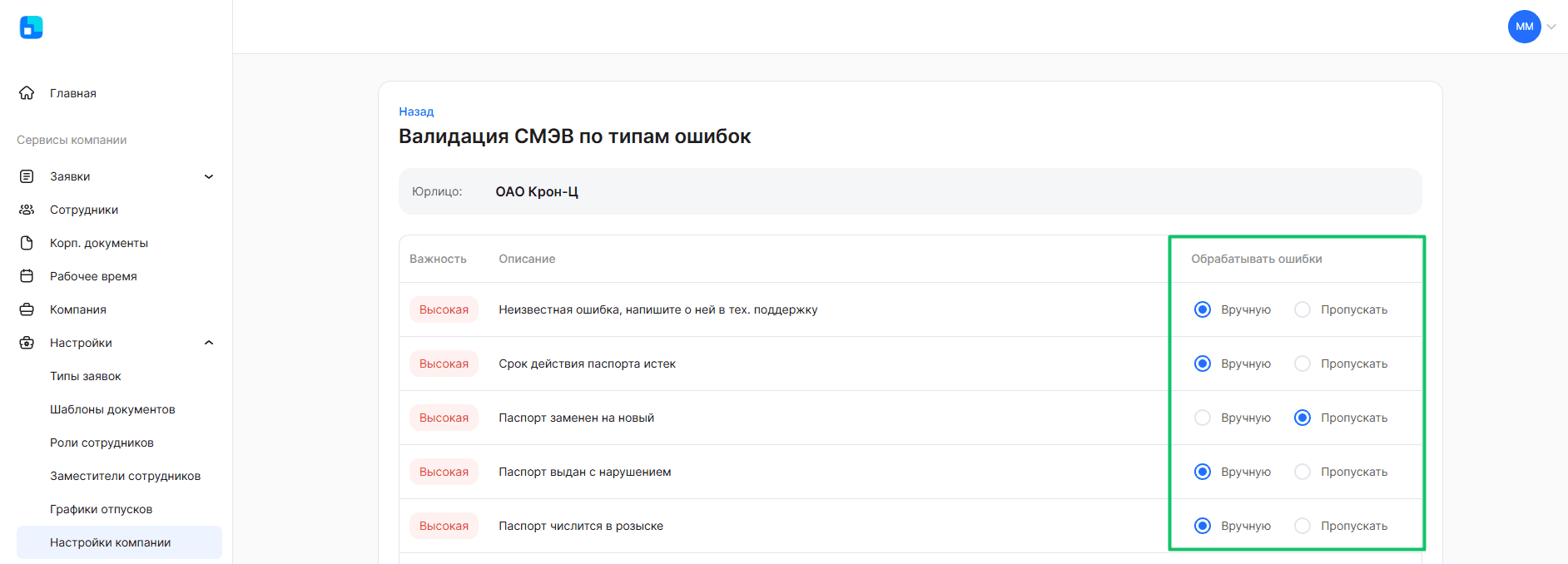Open Корп. документы section
The height and width of the screenshot is (564, 1568).
[99, 243]
